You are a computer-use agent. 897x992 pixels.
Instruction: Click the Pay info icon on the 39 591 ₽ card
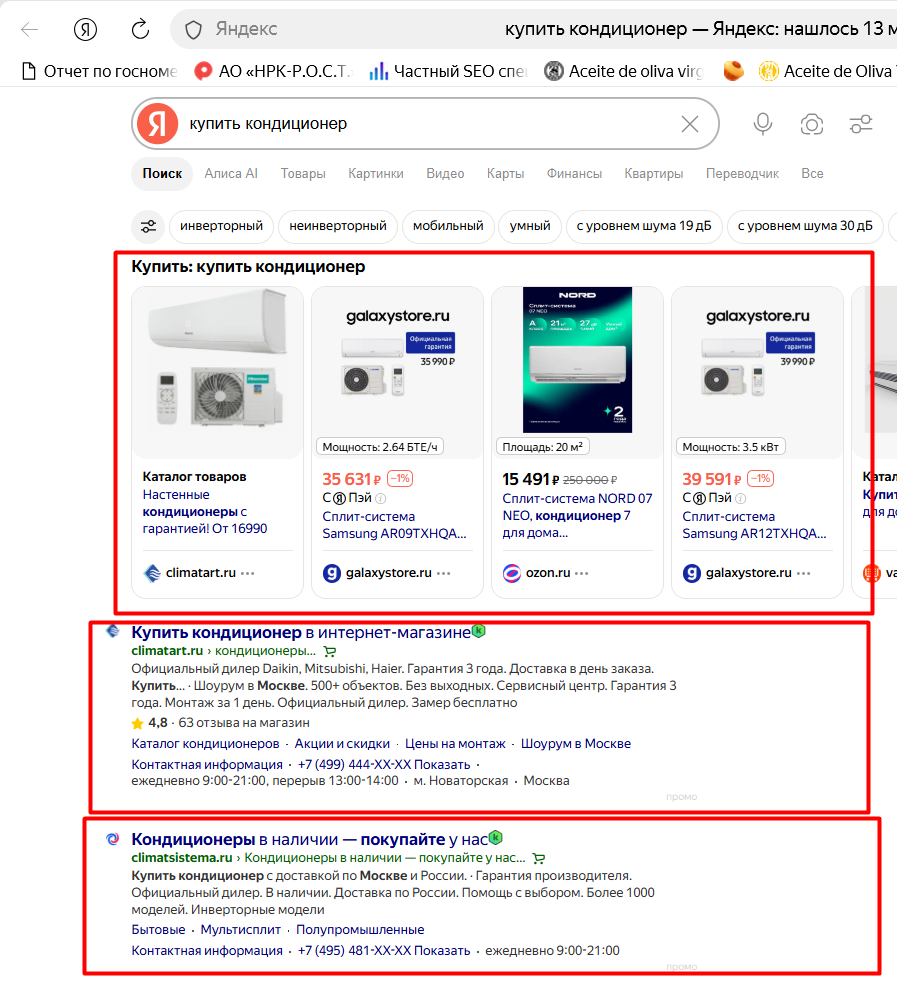[x=741, y=499]
